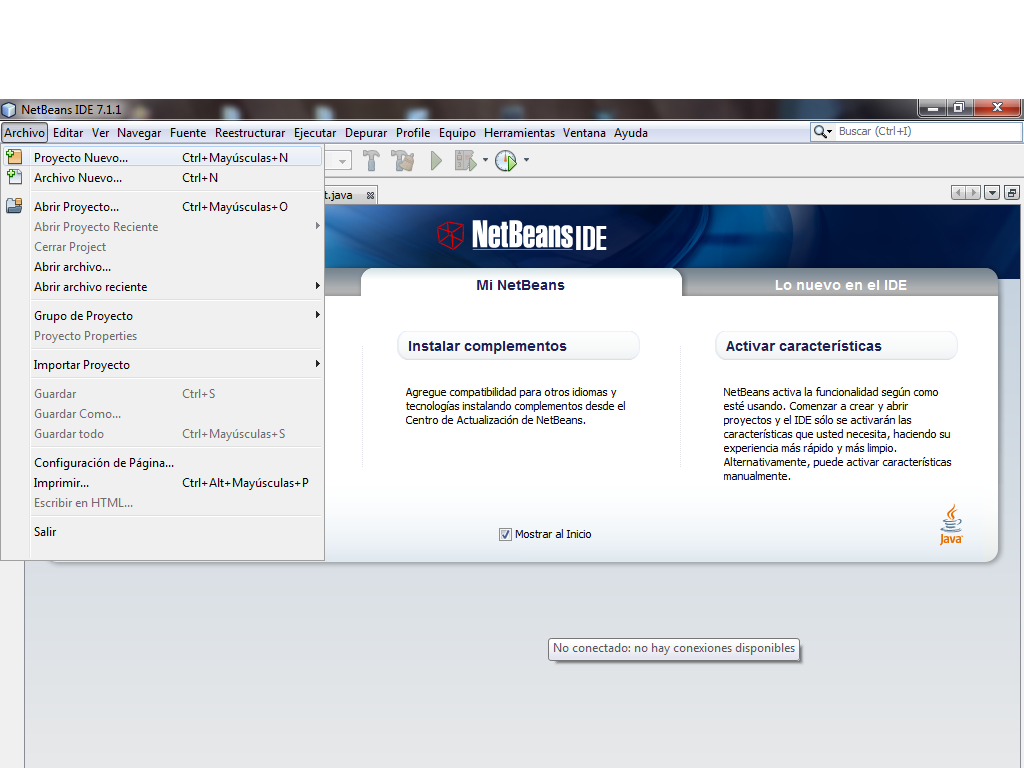Run the project with the green play icon
The width and height of the screenshot is (1024, 768).
(434, 160)
